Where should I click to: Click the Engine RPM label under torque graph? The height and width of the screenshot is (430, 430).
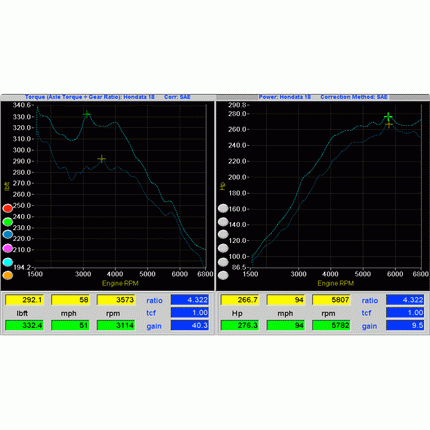click(x=120, y=283)
